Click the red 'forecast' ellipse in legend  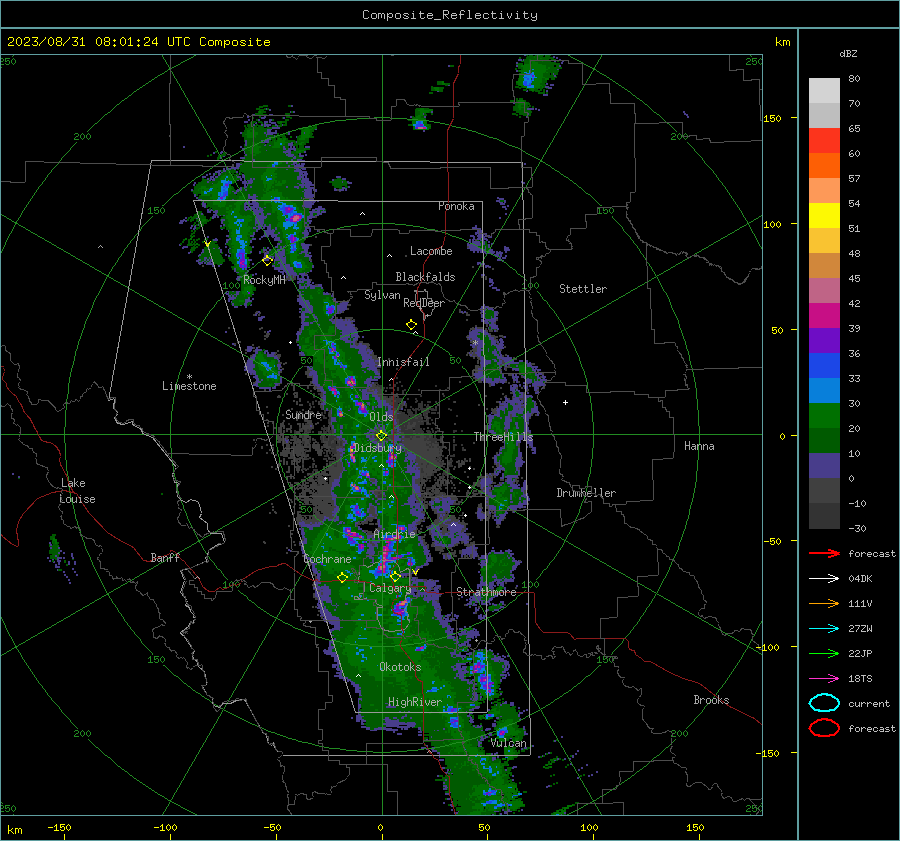pyautogui.click(x=824, y=728)
